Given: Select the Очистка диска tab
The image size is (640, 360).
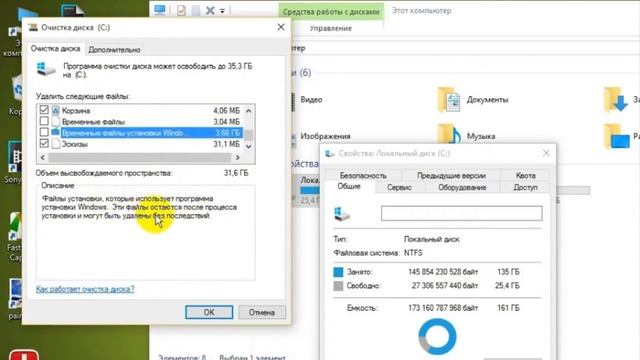Looking at the screenshot, I should tap(56, 49).
